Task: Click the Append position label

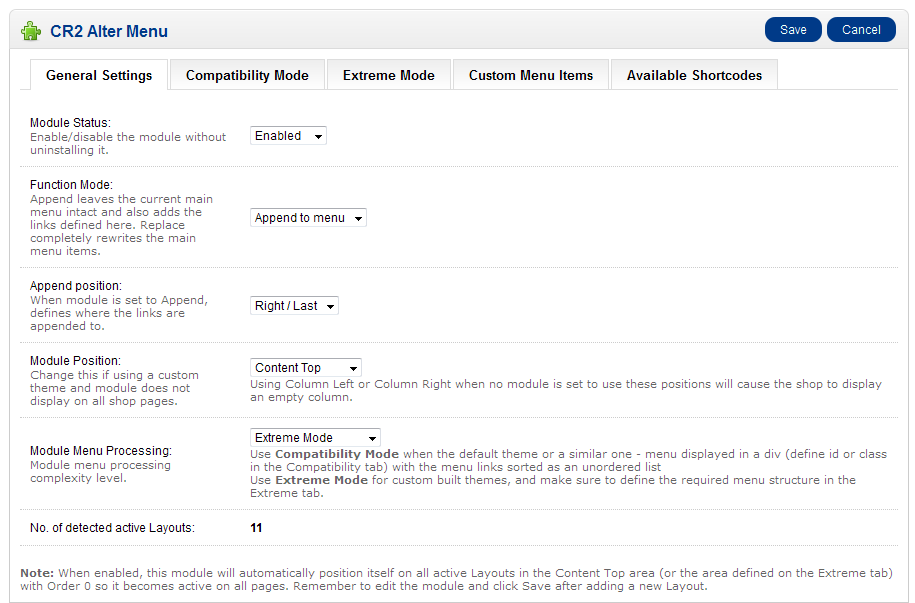Action: tap(76, 286)
